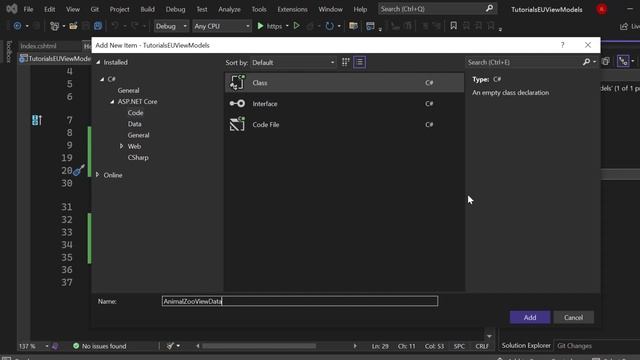Switch dialog to small icons view
The height and width of the screenshot is (360, 640).
(346, 62)
